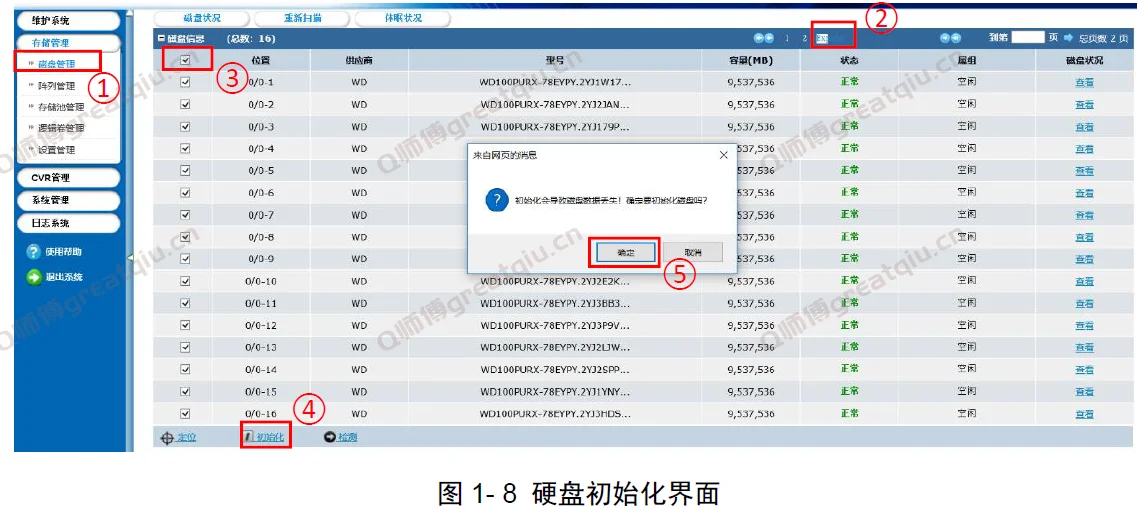Expand the 系统管理 sidebar section
1137x509 pixels.
click(66, 200)
